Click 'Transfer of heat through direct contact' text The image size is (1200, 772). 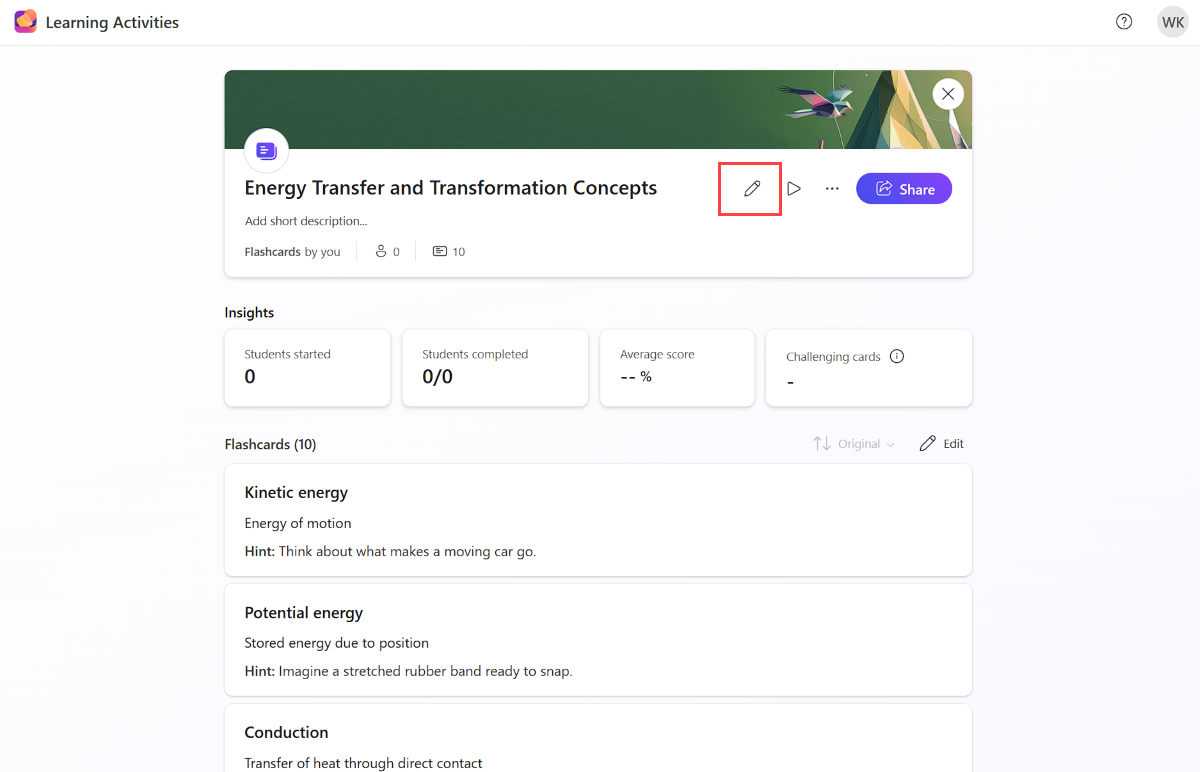point(364,763)
